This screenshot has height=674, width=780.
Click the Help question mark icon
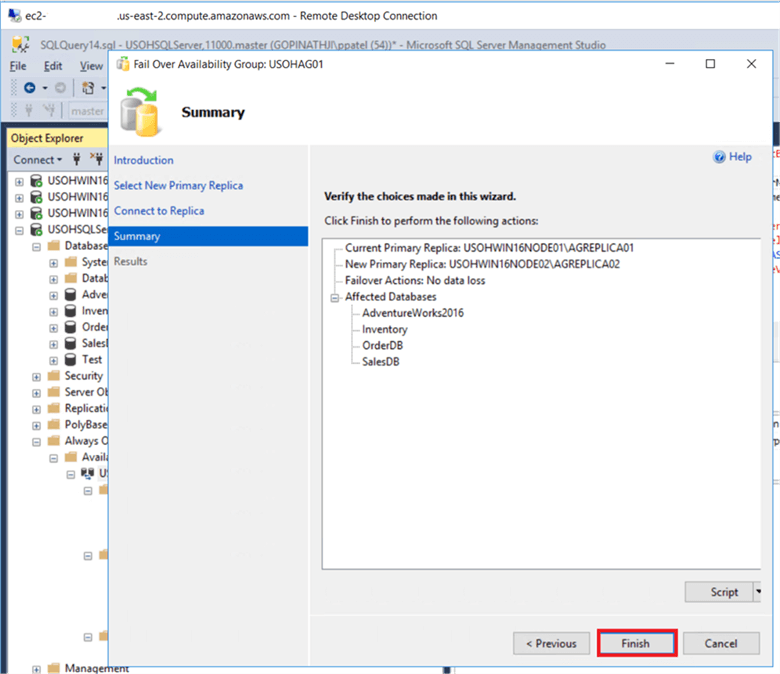(719, 157)
